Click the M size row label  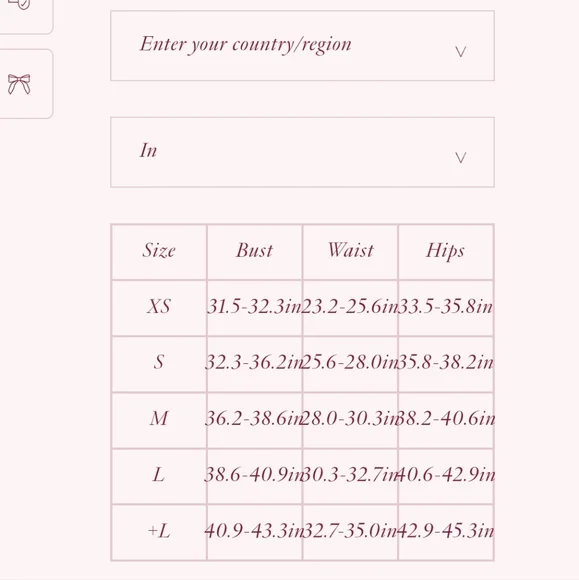click(159, 418)
